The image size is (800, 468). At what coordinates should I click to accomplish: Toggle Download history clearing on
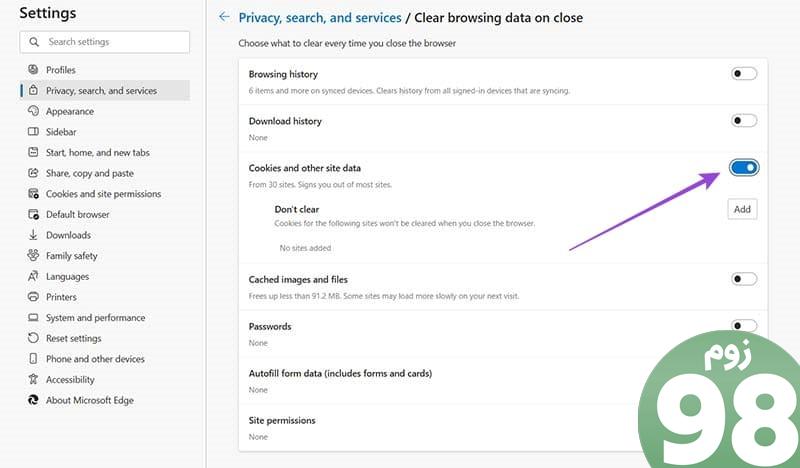coord(744,121)
